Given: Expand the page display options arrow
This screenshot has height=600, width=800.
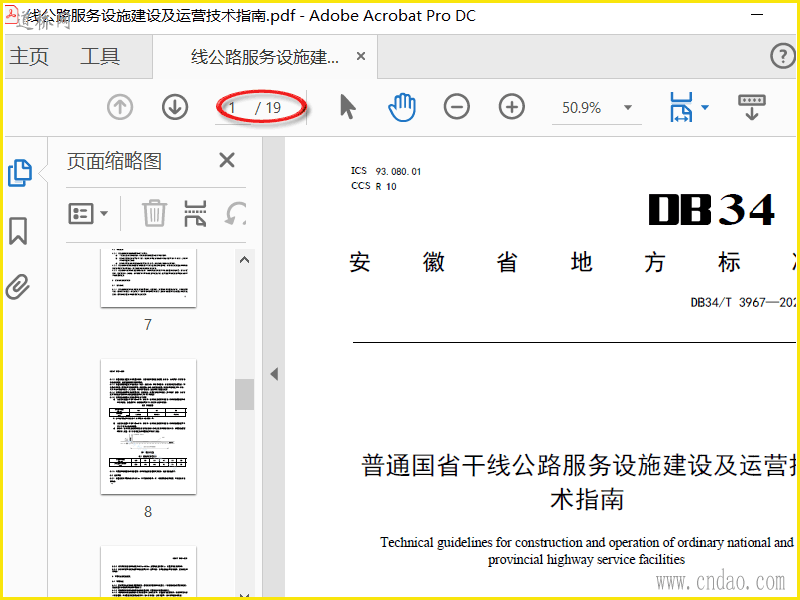Looking at the screenshot, I should click(705, 107).
